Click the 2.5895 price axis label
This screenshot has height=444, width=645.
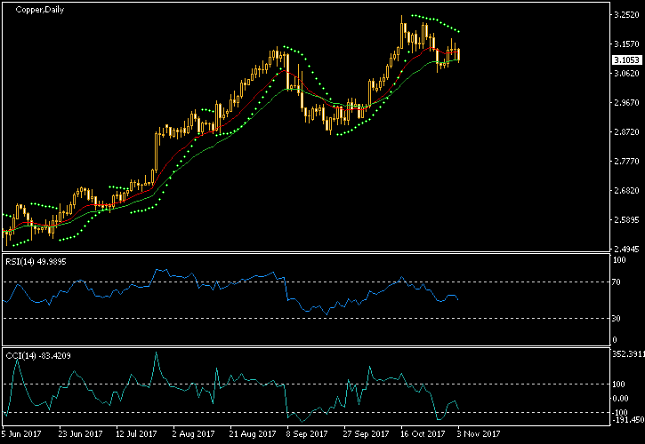click(x=626, y=220)
